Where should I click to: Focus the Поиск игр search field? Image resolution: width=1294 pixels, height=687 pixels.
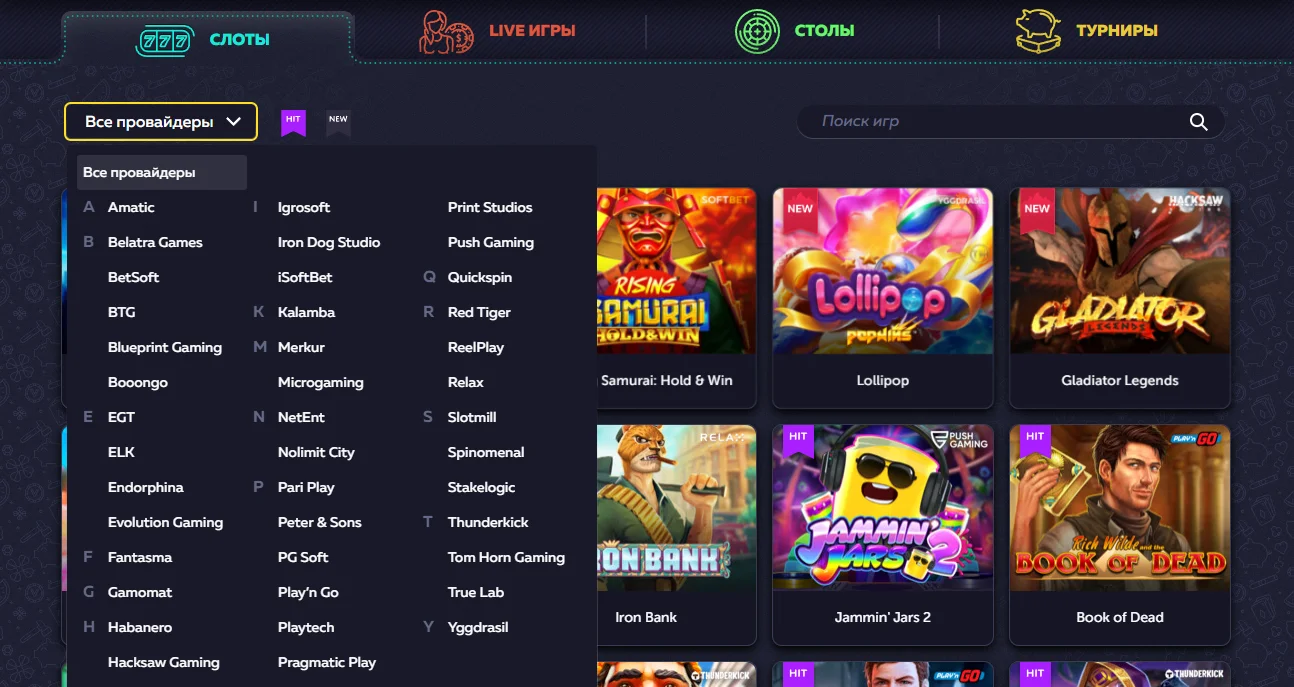pos(1010,121)
